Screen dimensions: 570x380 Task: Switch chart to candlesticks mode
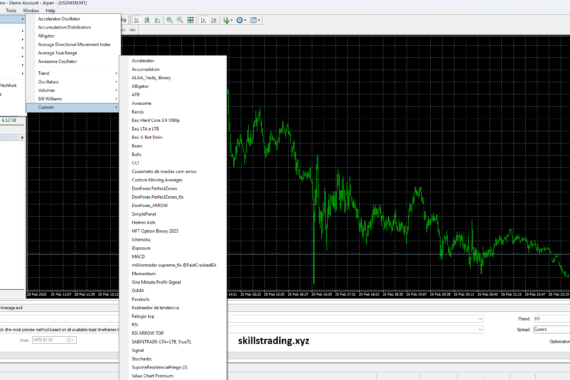click(x=147, y=20)
